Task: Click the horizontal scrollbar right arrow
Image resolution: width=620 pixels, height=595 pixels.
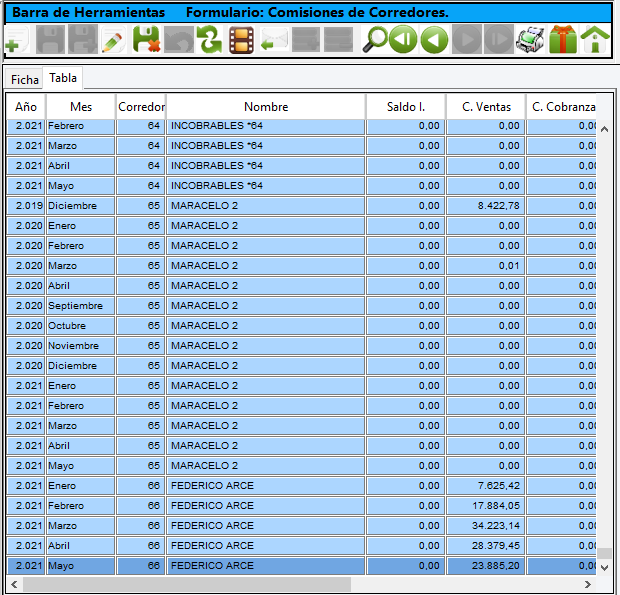Action: point(588,584)
